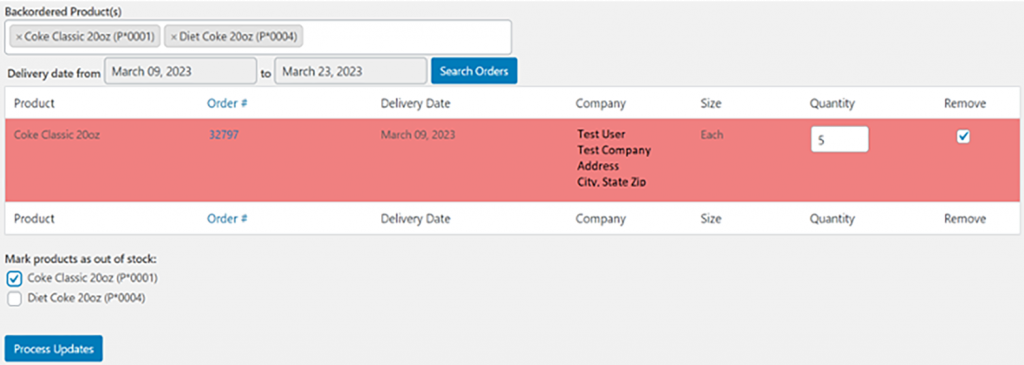Click the Quantity column header at top
Screen dimensions: 1024x365
point(832,103)
